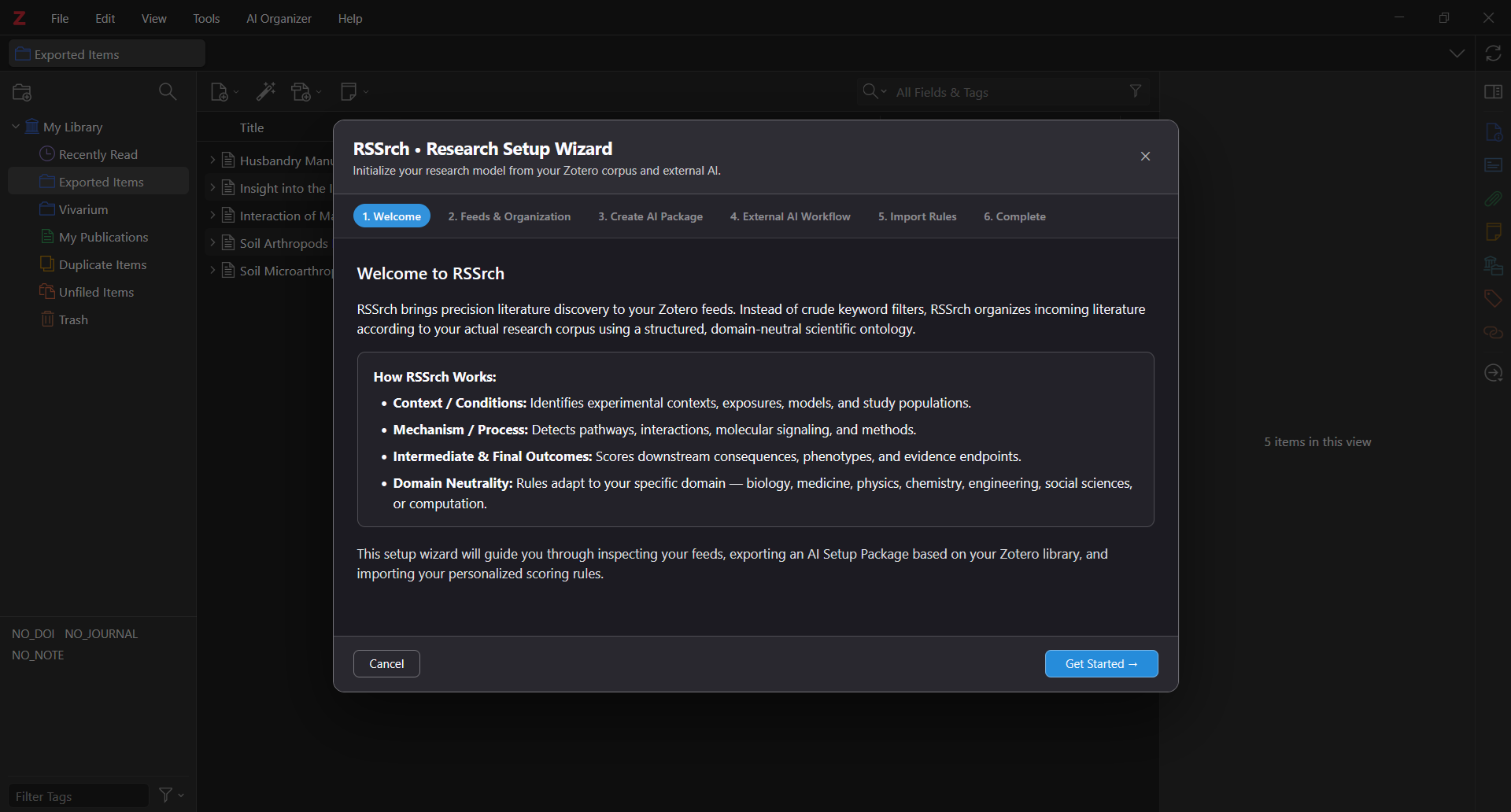Open the View menu
The image size is (1511, 812).
tap(154, 18)
